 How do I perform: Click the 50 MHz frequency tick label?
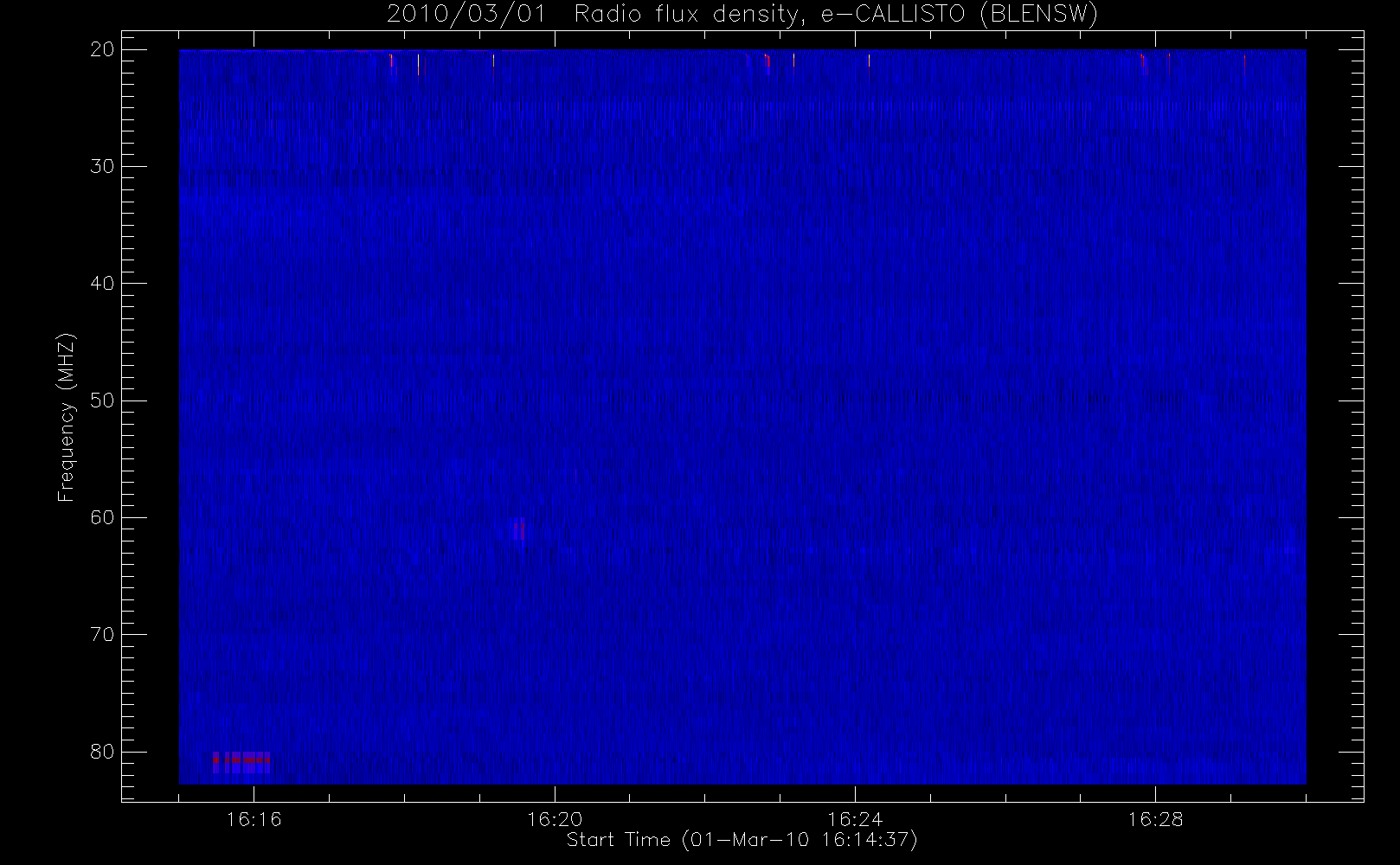pos(103,400)
